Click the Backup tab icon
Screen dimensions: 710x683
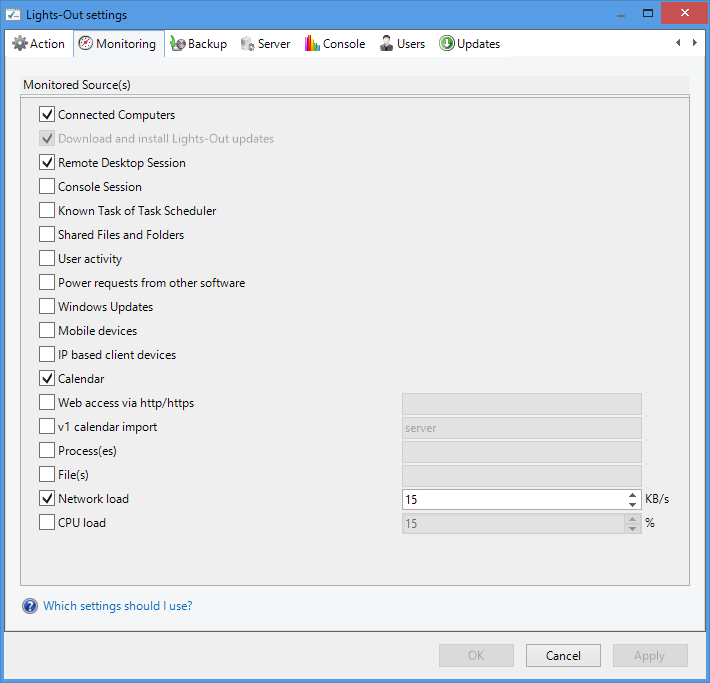[x=178, y=44]
